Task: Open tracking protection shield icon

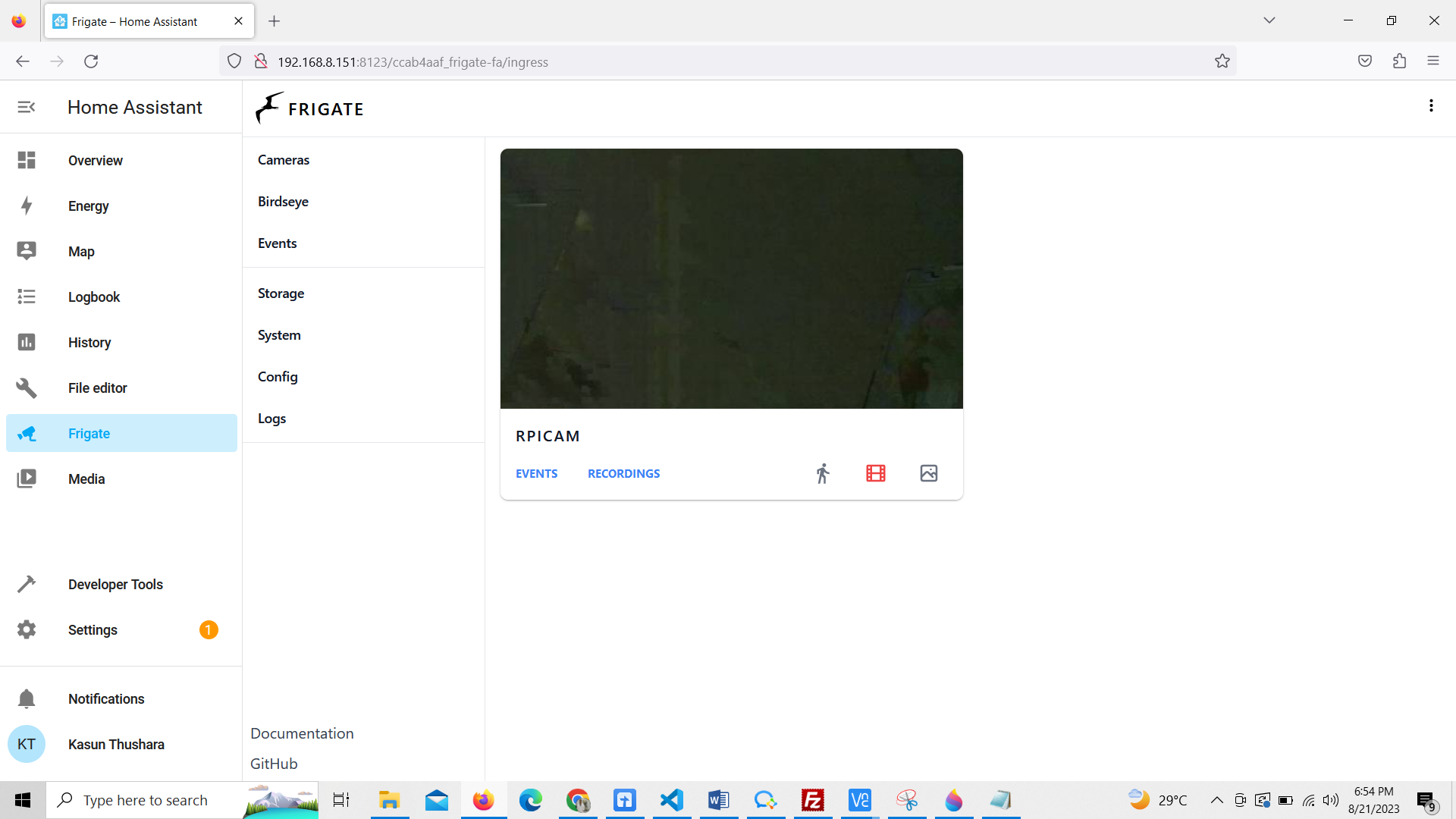Action: click(x=234, y=61)
